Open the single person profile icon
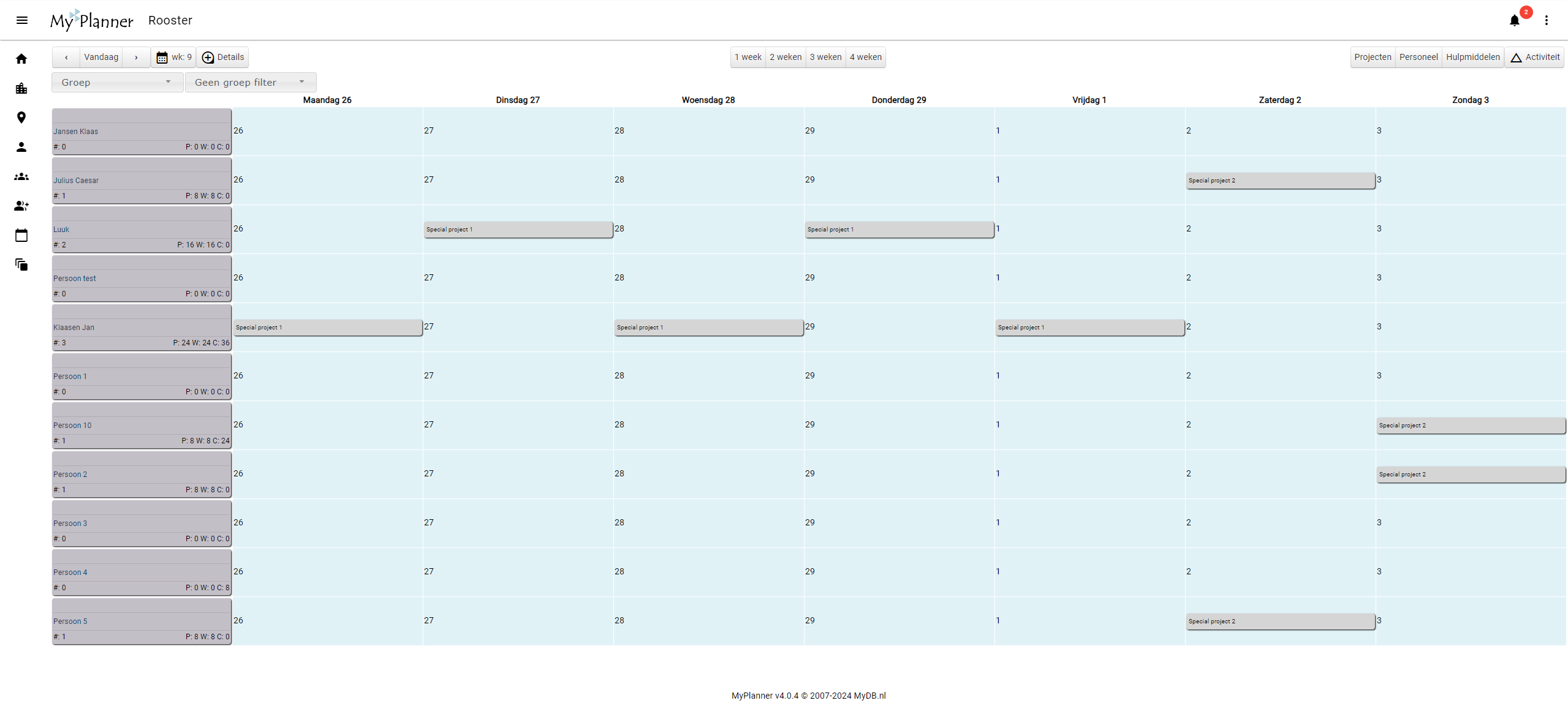The width and height of the screenshot is (1568, 706). pyautogui.click(x=21, y=146)
